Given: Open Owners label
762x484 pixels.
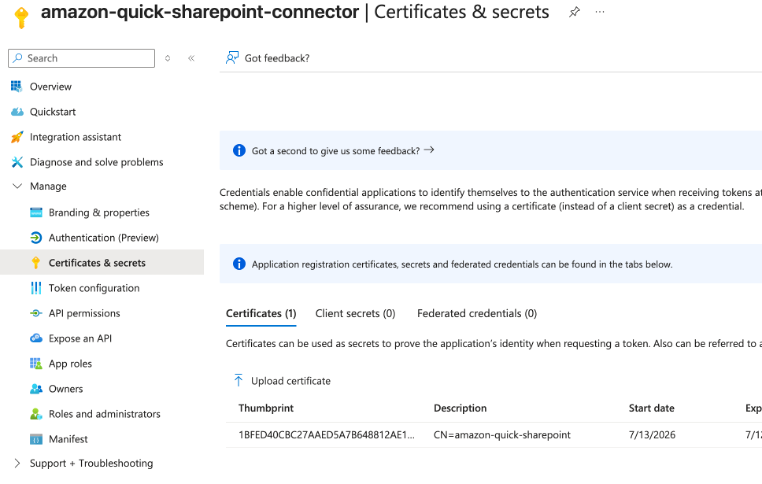Looking at the screenshot, I should coord(66,389).
